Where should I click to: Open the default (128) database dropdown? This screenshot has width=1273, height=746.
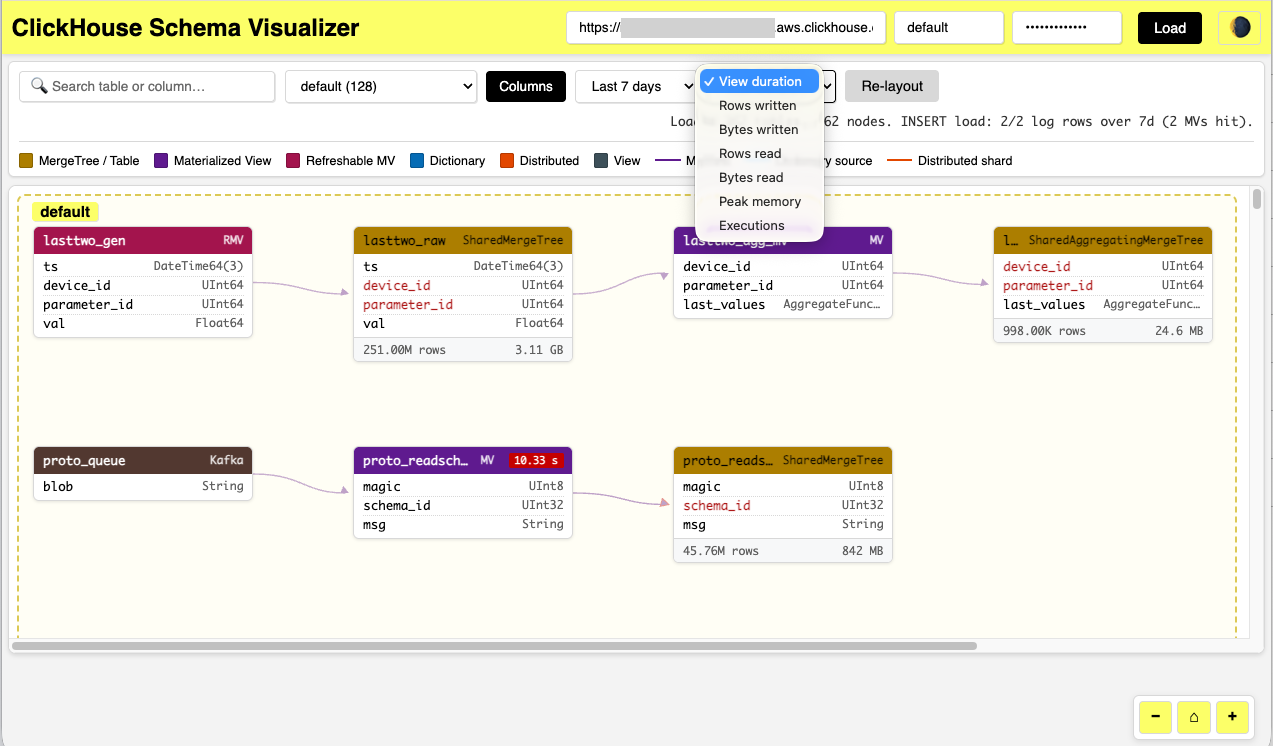click(381, 86)
